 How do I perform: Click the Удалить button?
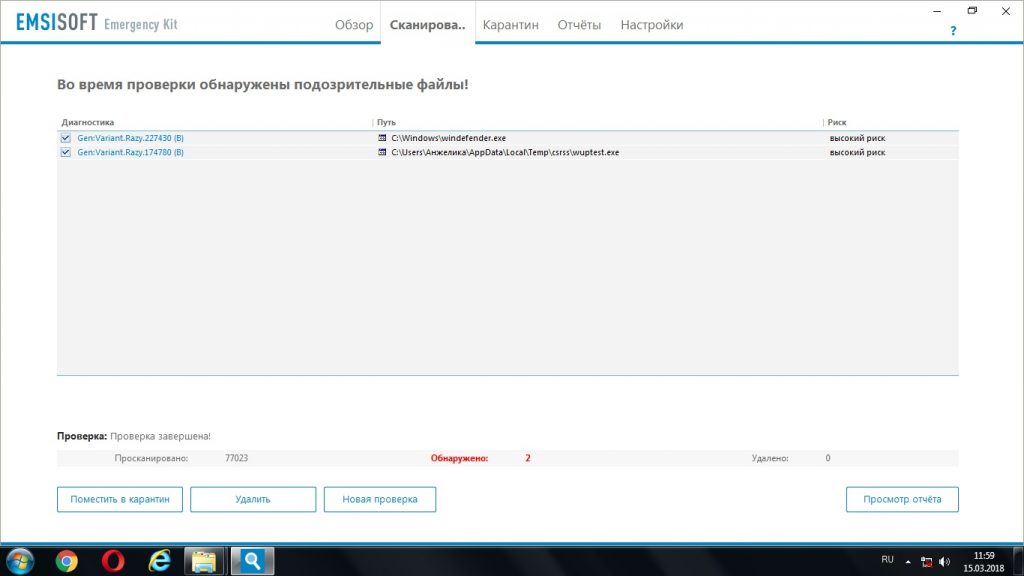click(253, 499)
